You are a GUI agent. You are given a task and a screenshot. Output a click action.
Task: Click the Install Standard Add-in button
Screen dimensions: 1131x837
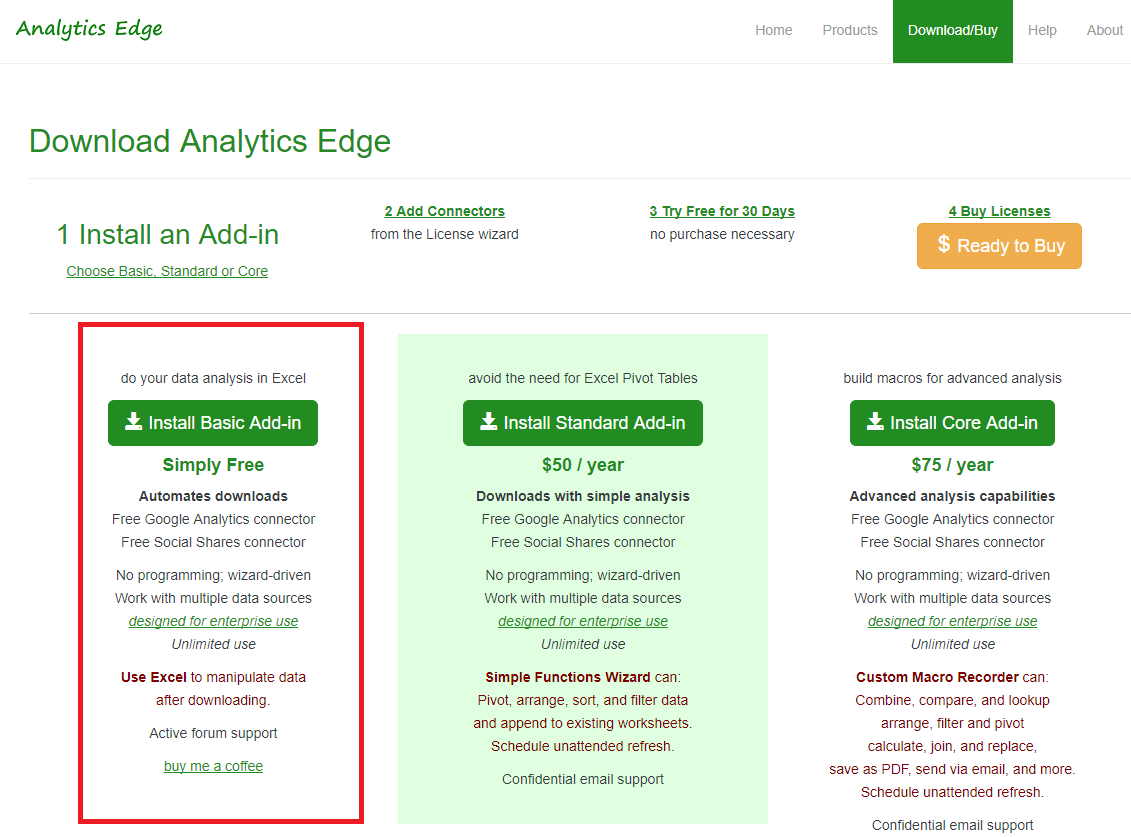(x=583, y=423)
